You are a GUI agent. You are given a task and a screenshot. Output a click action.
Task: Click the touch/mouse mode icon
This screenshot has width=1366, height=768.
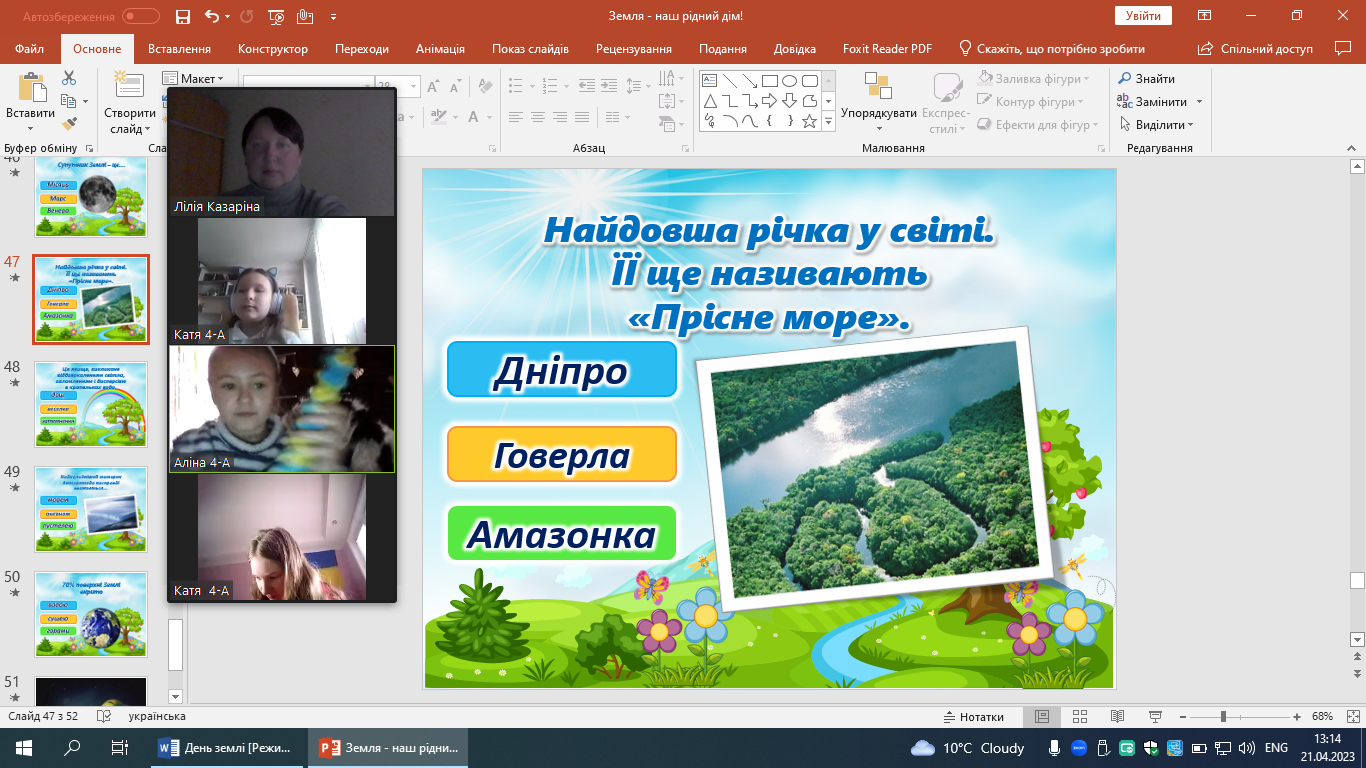pyautogui.click(x=306, y=16)
